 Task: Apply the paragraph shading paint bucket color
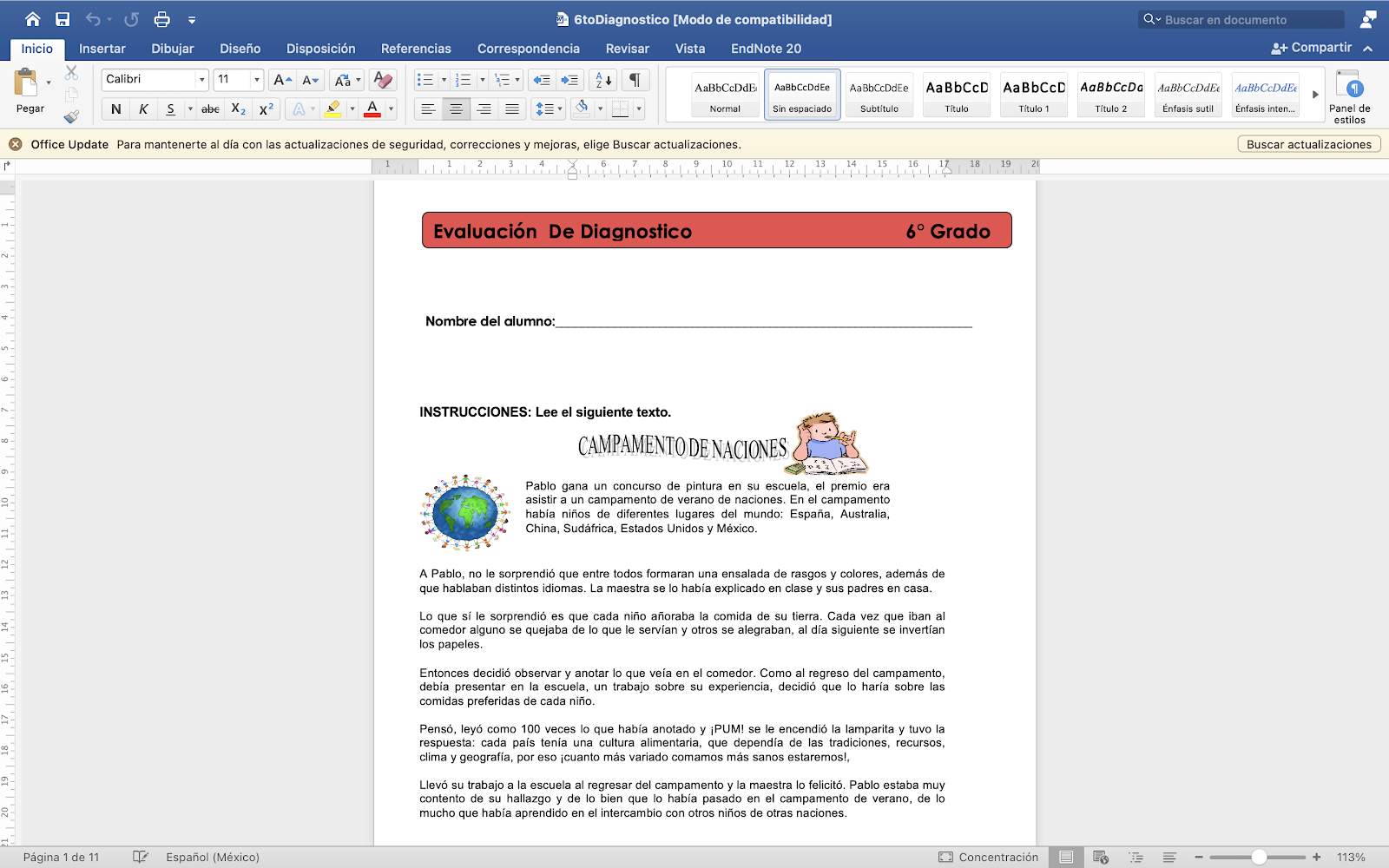583,108
